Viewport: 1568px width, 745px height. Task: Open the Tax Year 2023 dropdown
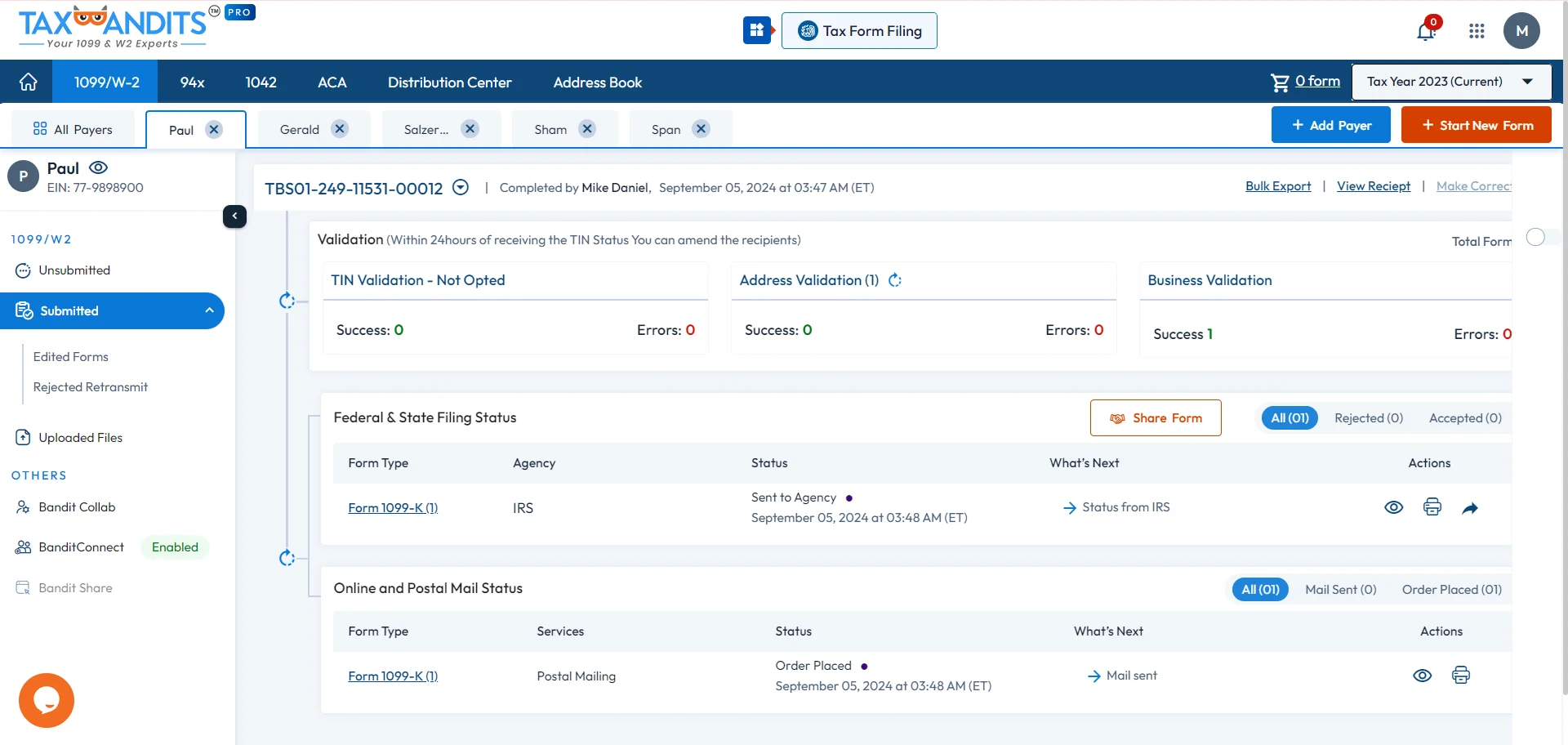click(1451, 82)
